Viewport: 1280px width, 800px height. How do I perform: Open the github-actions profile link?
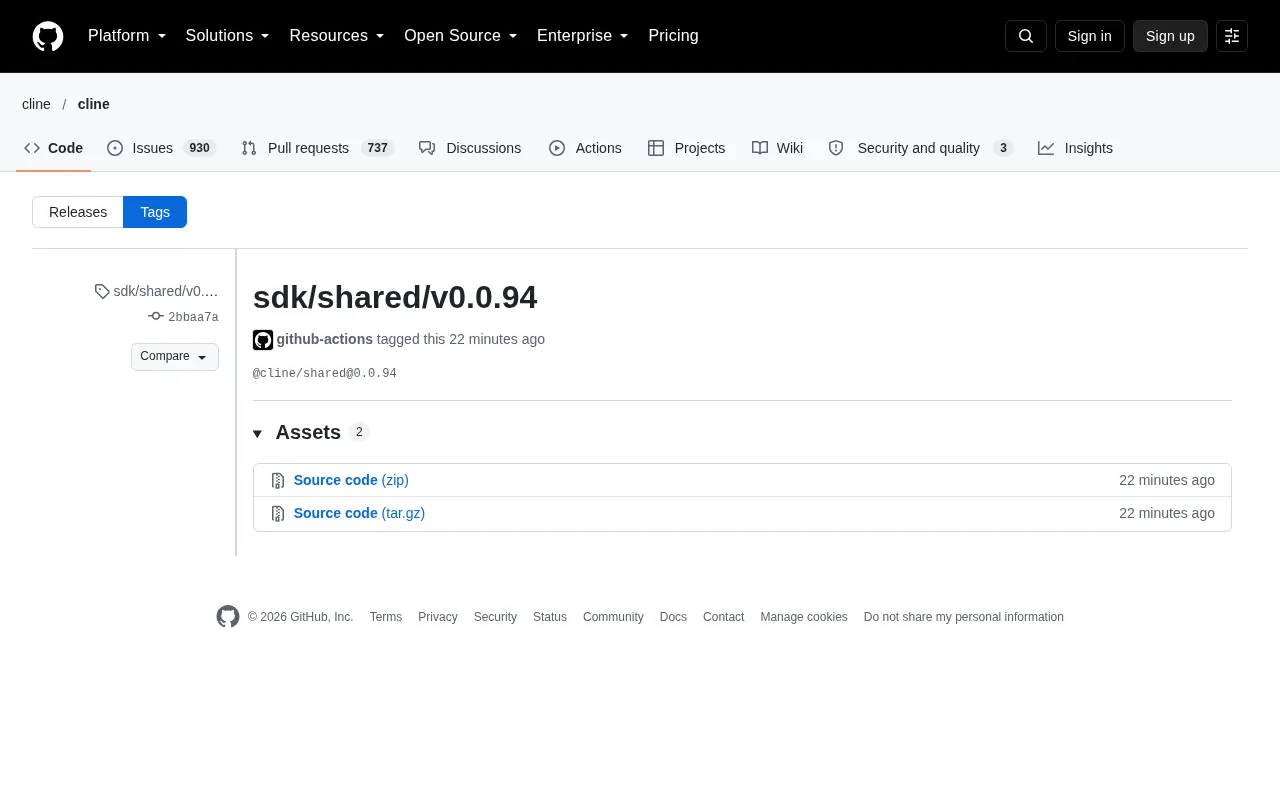pyautogui.click(x=325, y=340)
